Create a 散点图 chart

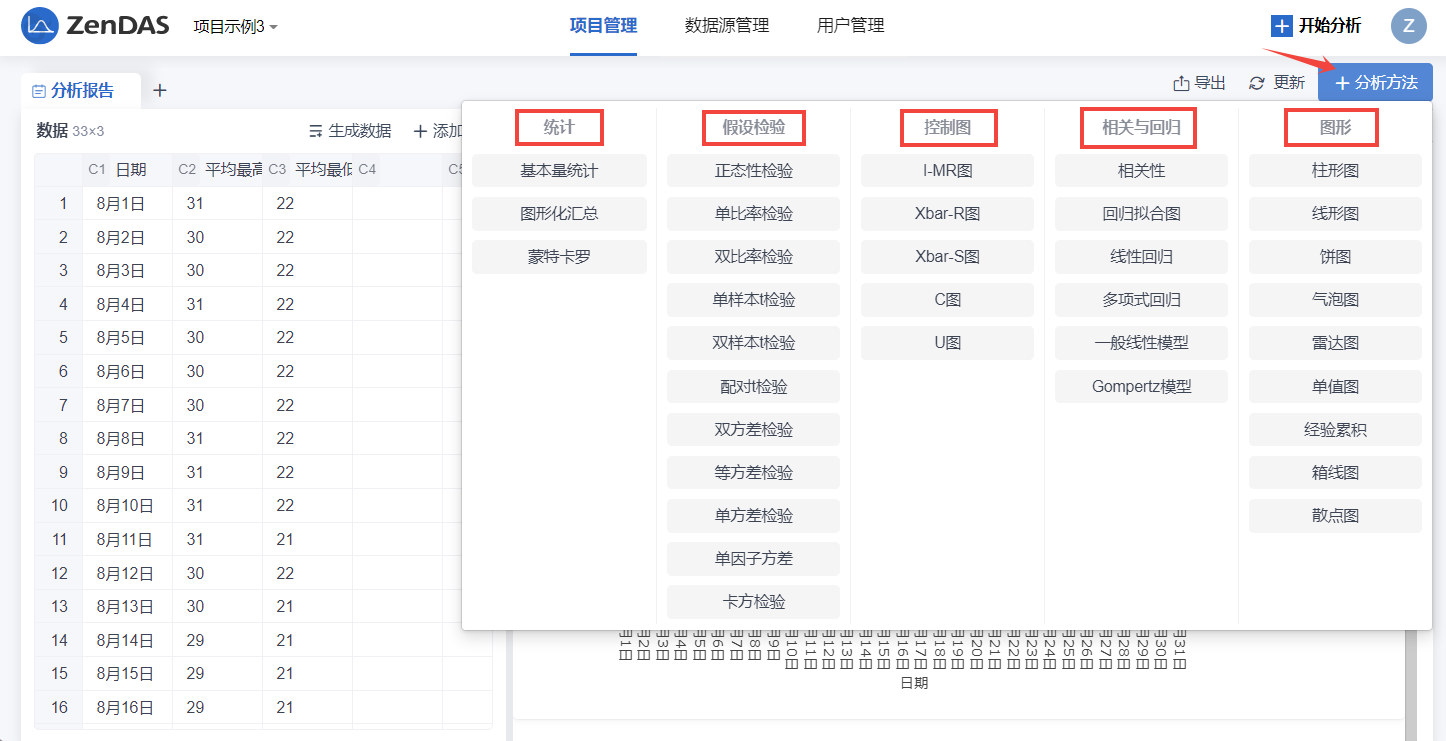pyautogui.click(x=1335, y=516)
